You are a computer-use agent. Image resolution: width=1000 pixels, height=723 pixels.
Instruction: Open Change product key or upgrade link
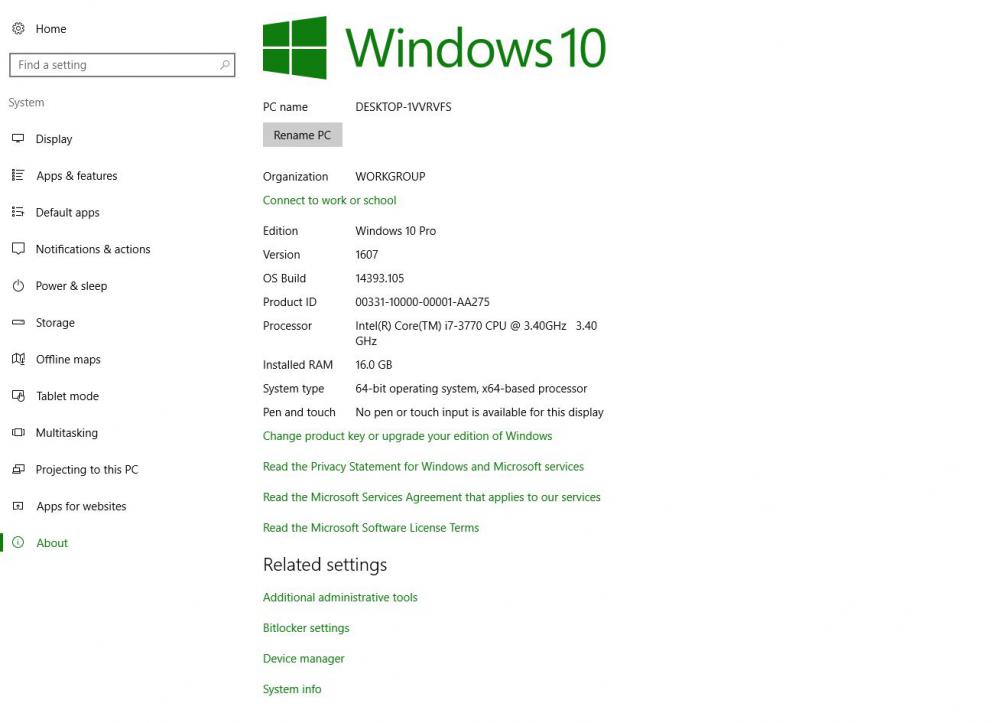tap(407, 436)
